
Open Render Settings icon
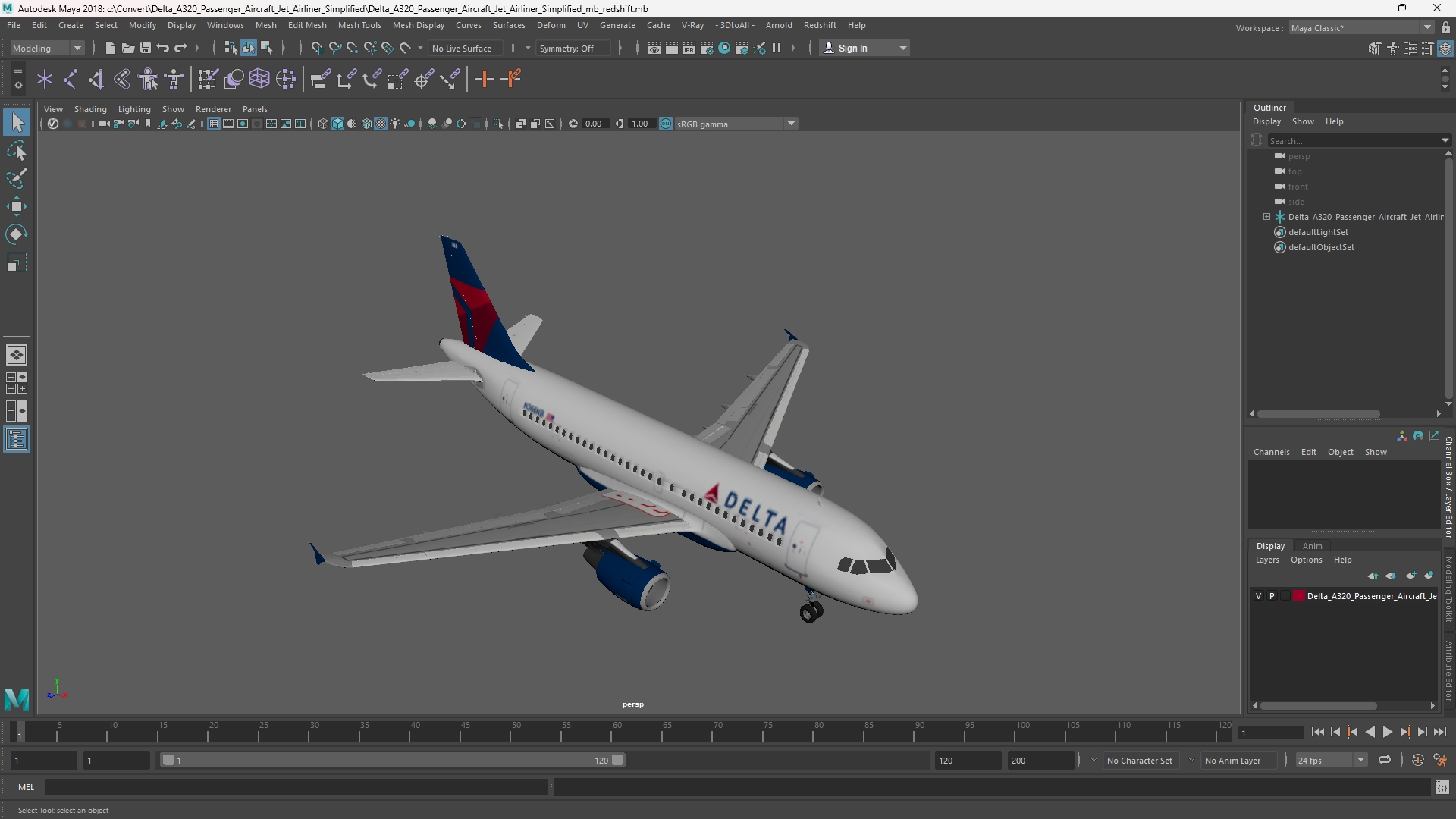[x=707, y=48]
